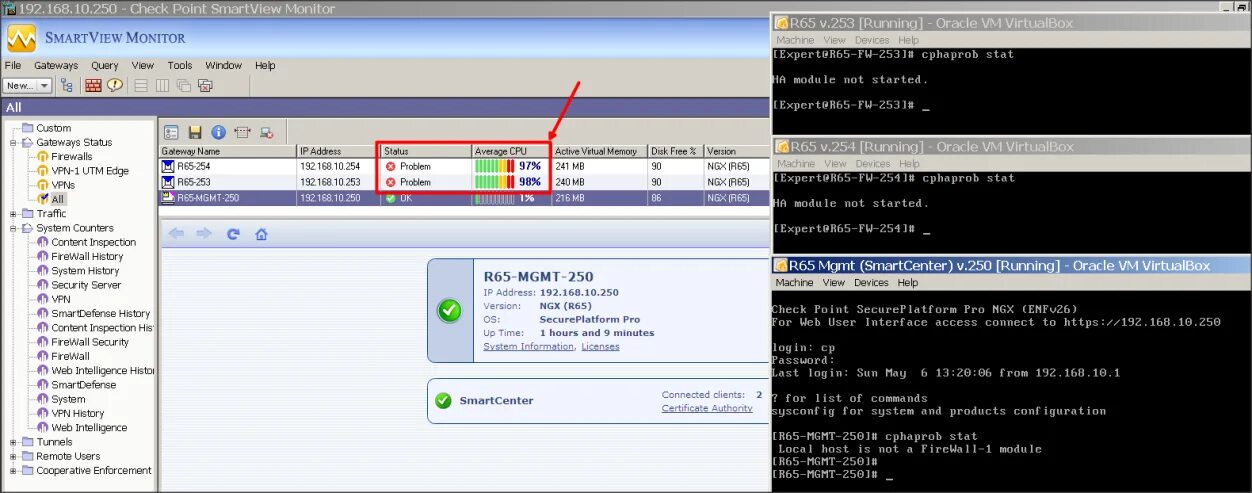Open the Window menu
1252x493 pixels.
tap(224, 66)
